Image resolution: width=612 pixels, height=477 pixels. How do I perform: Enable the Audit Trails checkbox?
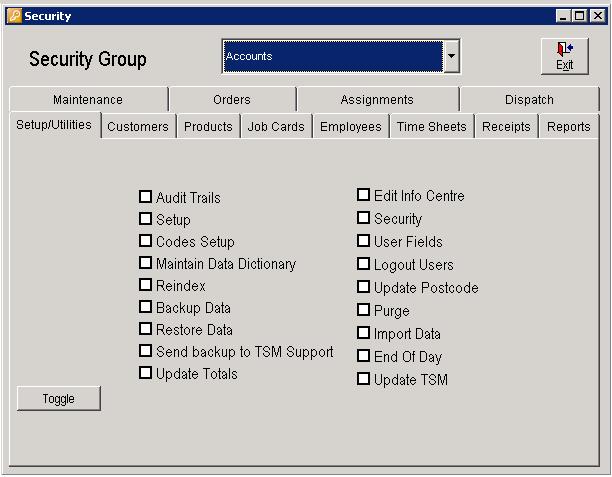[146, 197]
